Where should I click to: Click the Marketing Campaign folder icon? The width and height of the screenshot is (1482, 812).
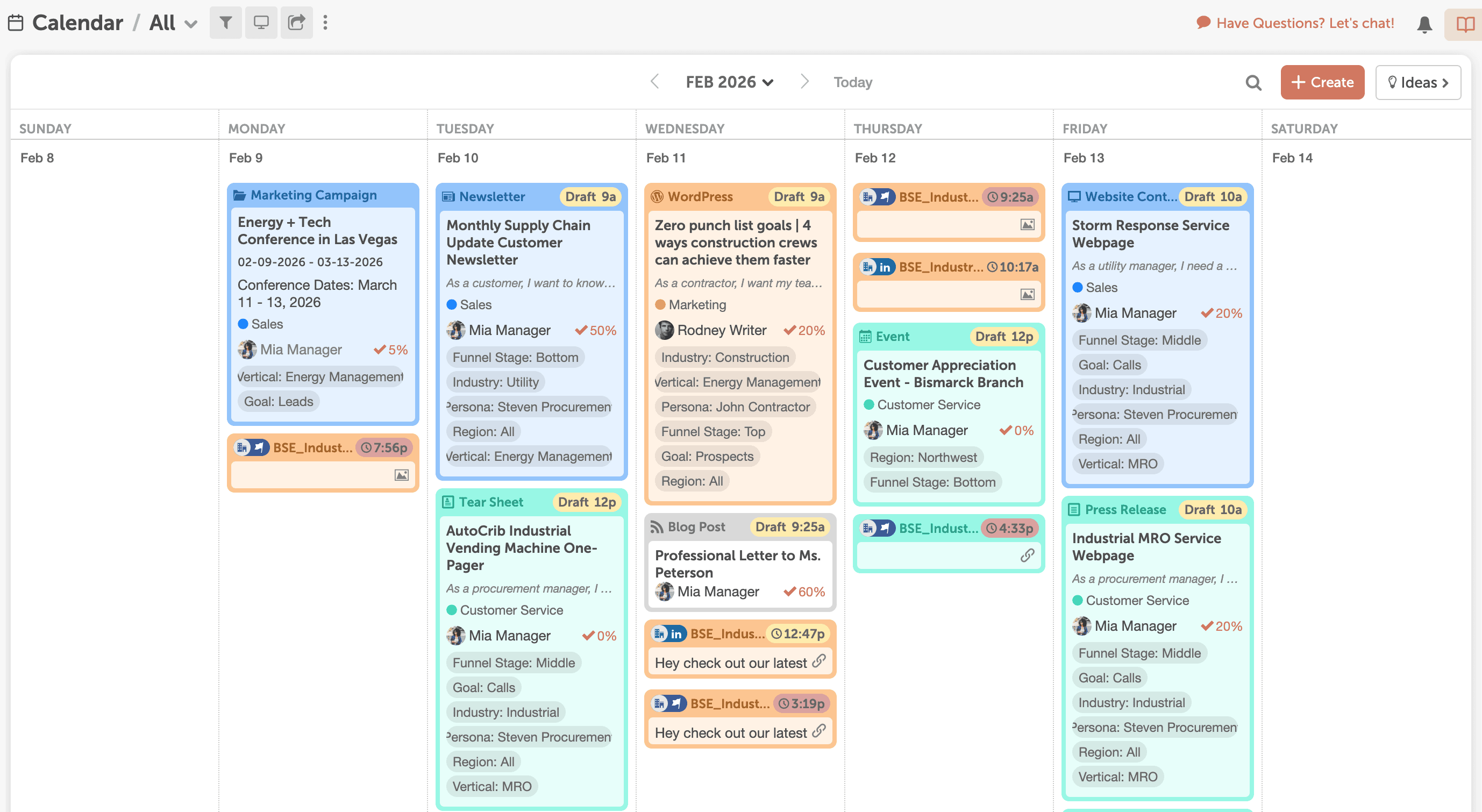click(239, 195)
